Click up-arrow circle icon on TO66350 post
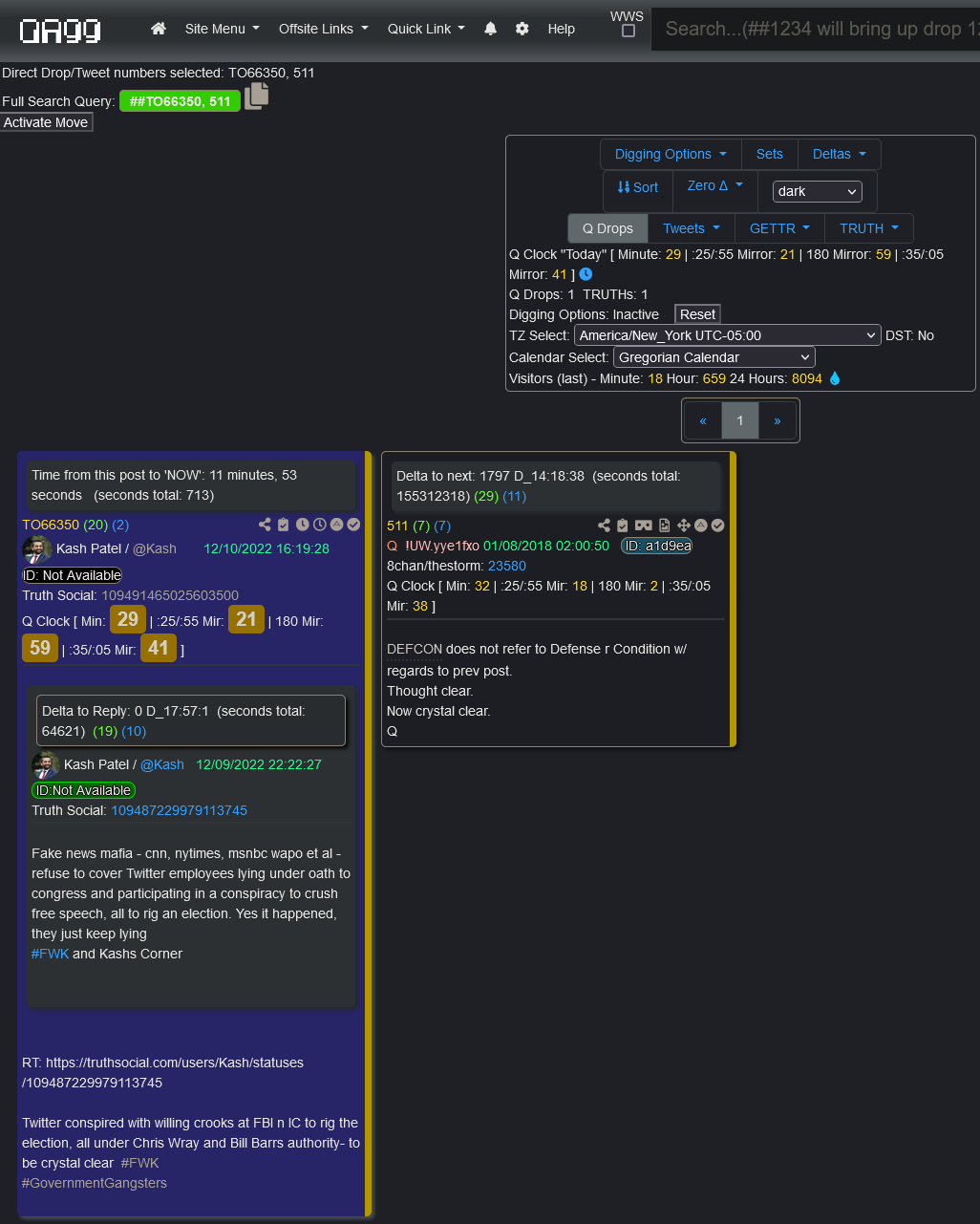Image resolution: width=980 pixels, height=1224 pixels. tap(336, 525)
